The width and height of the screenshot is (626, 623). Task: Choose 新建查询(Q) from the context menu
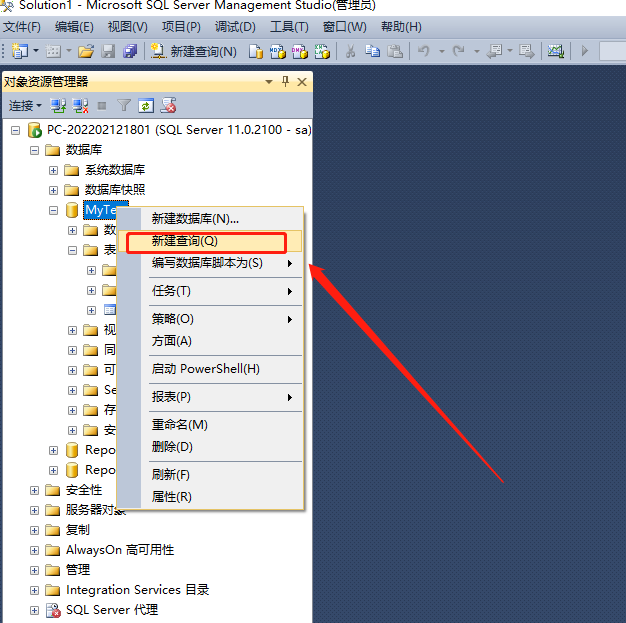tap(210, 241)
